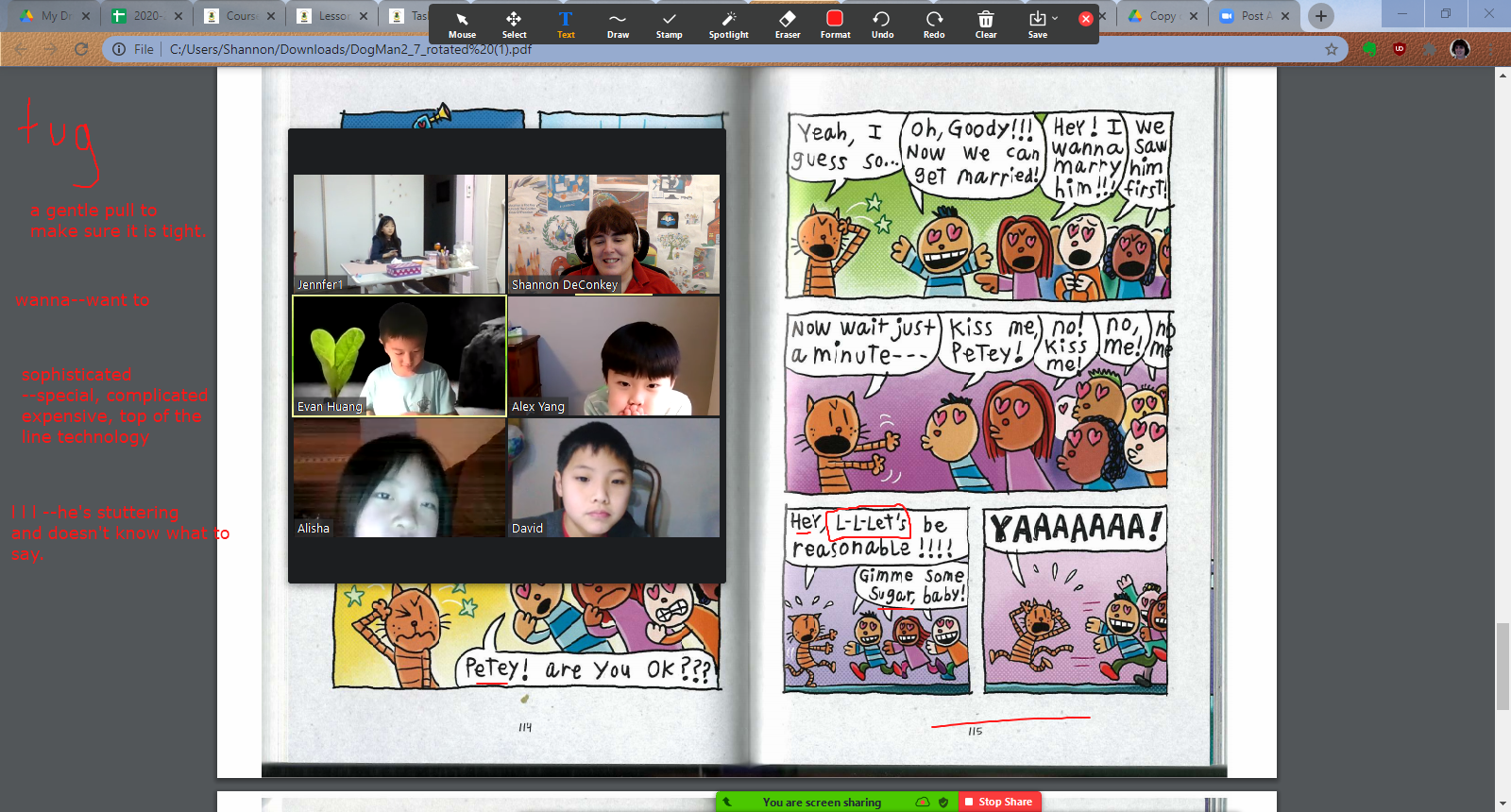Select the Eraser annotation tool
The image size is (1511, 812).
788,25
